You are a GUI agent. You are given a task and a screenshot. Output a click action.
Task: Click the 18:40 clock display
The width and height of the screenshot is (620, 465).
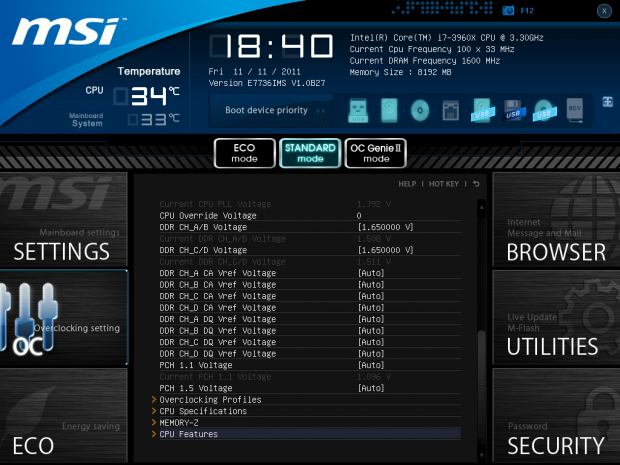point(271,46)
